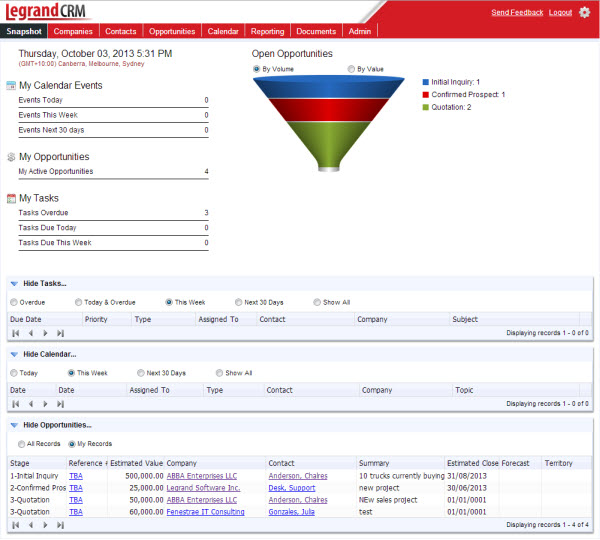Open the Contacts tab
This screenshot has height=540, width=600.
pos(121,31)
